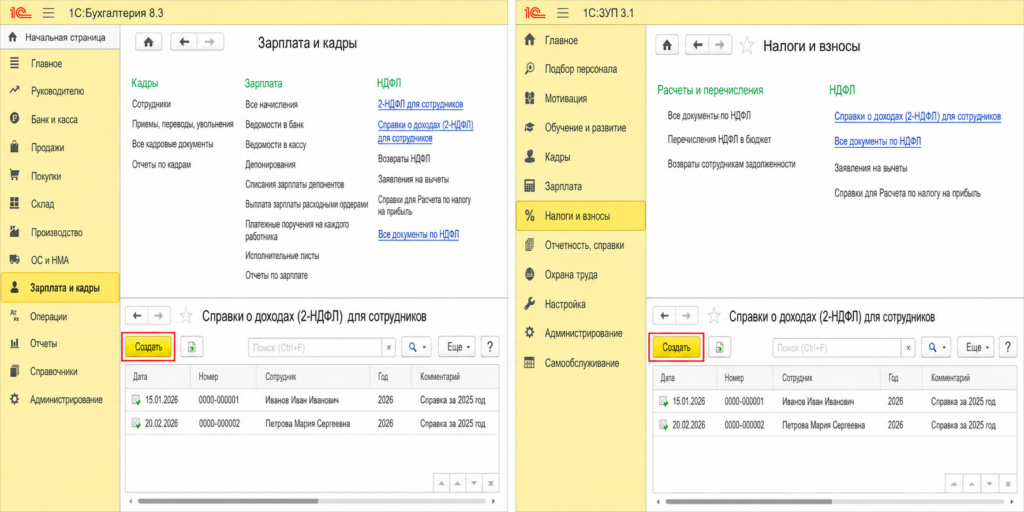Click home icon in Налоги и взносы header
Image resolution: width=1024 pixels, height=512 pixels.
[x=667, y=45]
